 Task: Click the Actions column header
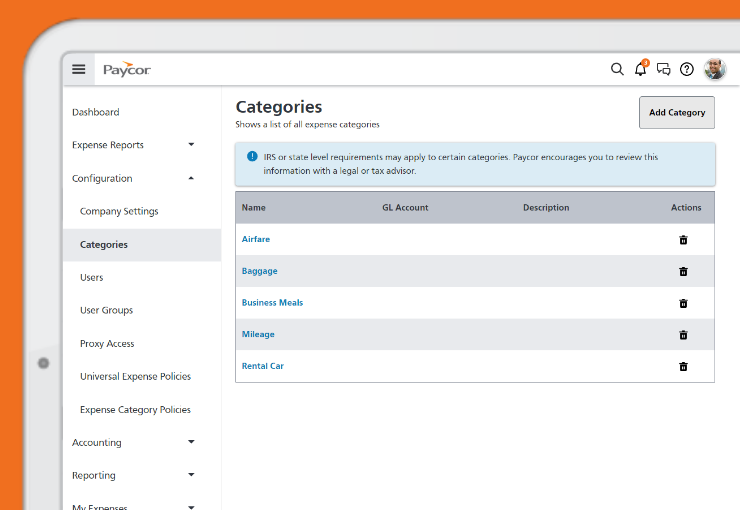686,208
